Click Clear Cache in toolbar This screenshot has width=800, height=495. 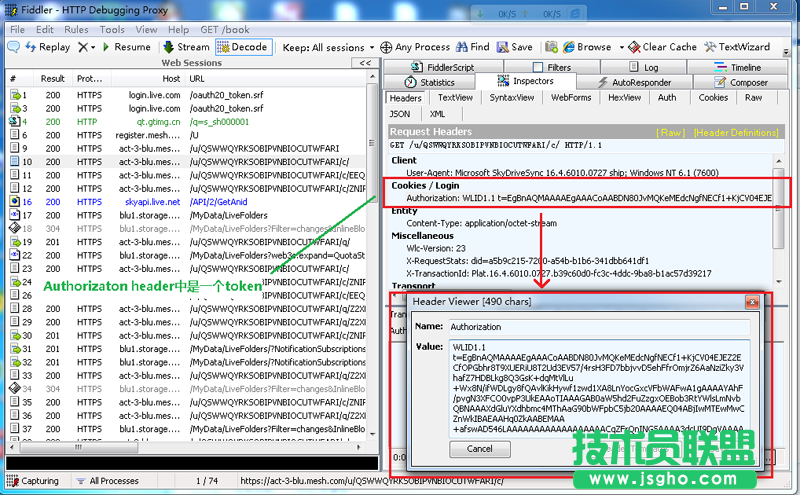[662, 47]
